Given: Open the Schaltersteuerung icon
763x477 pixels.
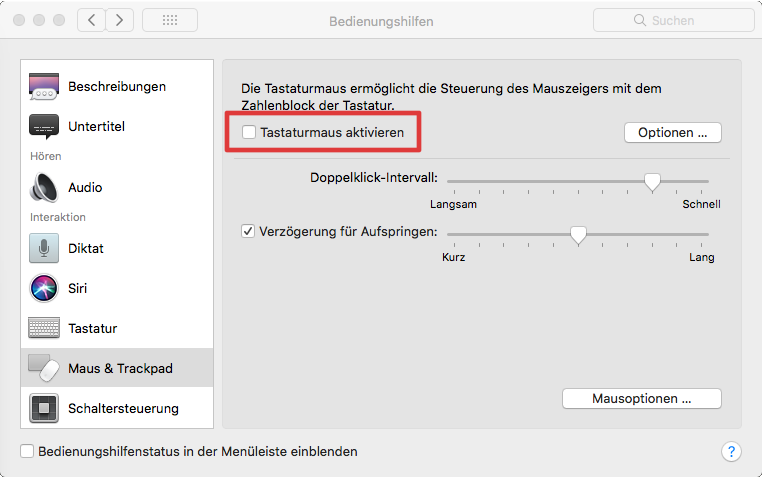Looking at the screenshot, I should (44, 408).
